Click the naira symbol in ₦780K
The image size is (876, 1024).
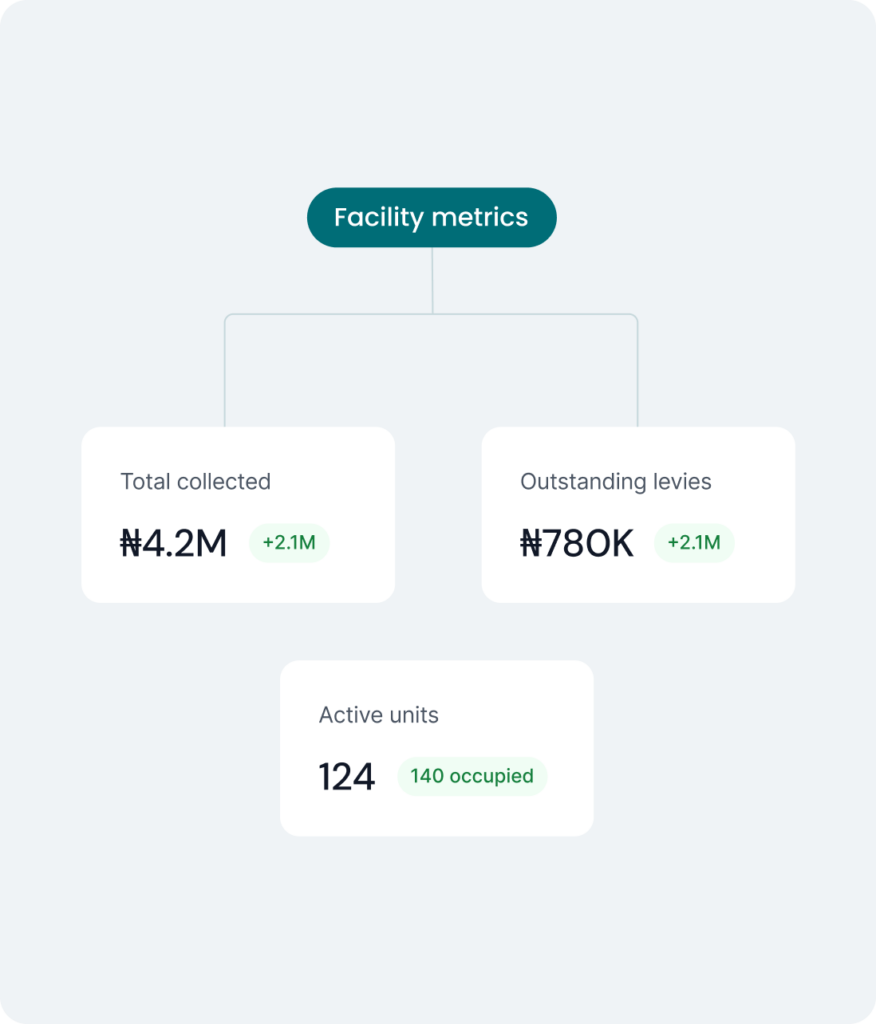[531, 543]
